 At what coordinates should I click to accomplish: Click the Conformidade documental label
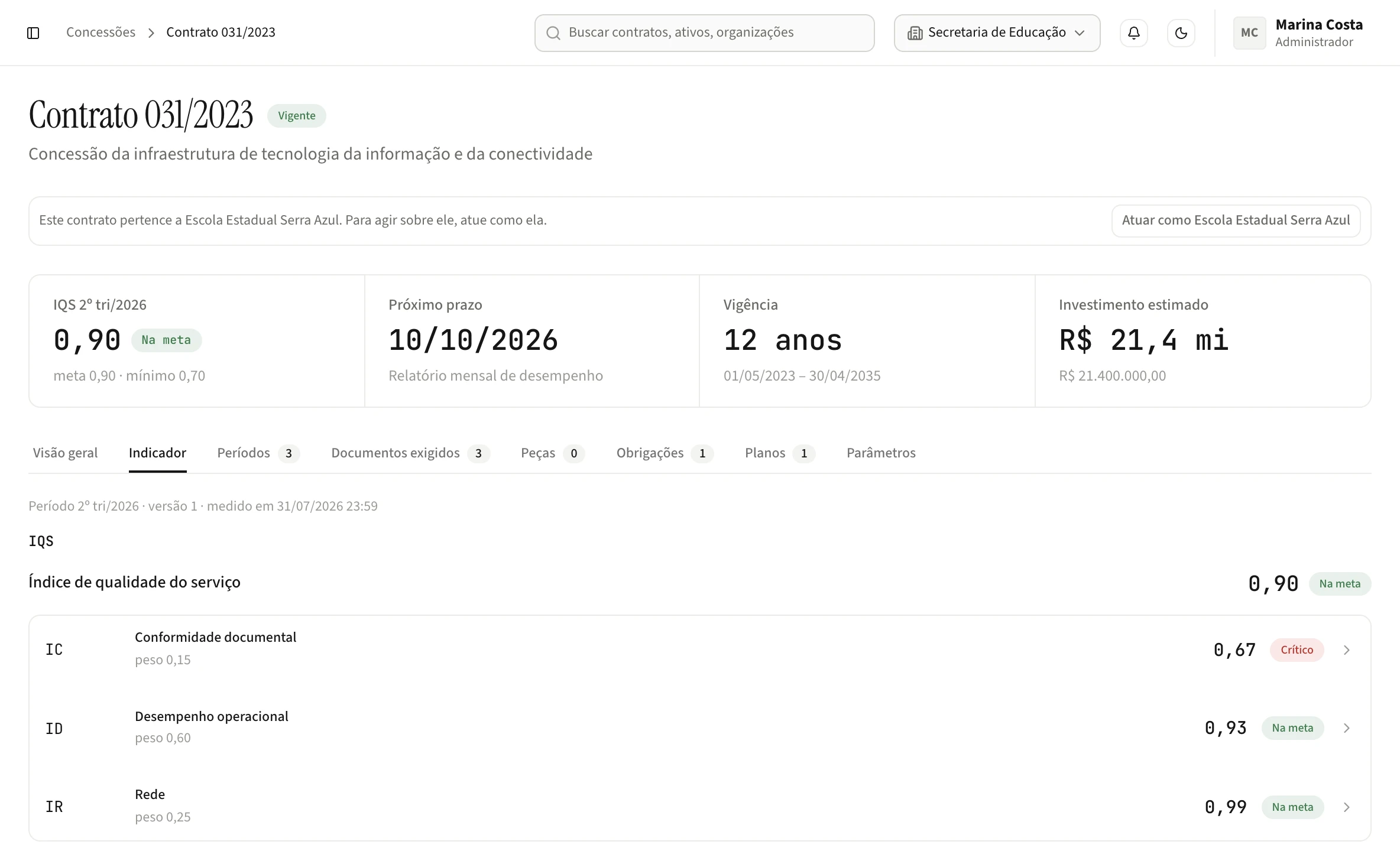point(215,638)
